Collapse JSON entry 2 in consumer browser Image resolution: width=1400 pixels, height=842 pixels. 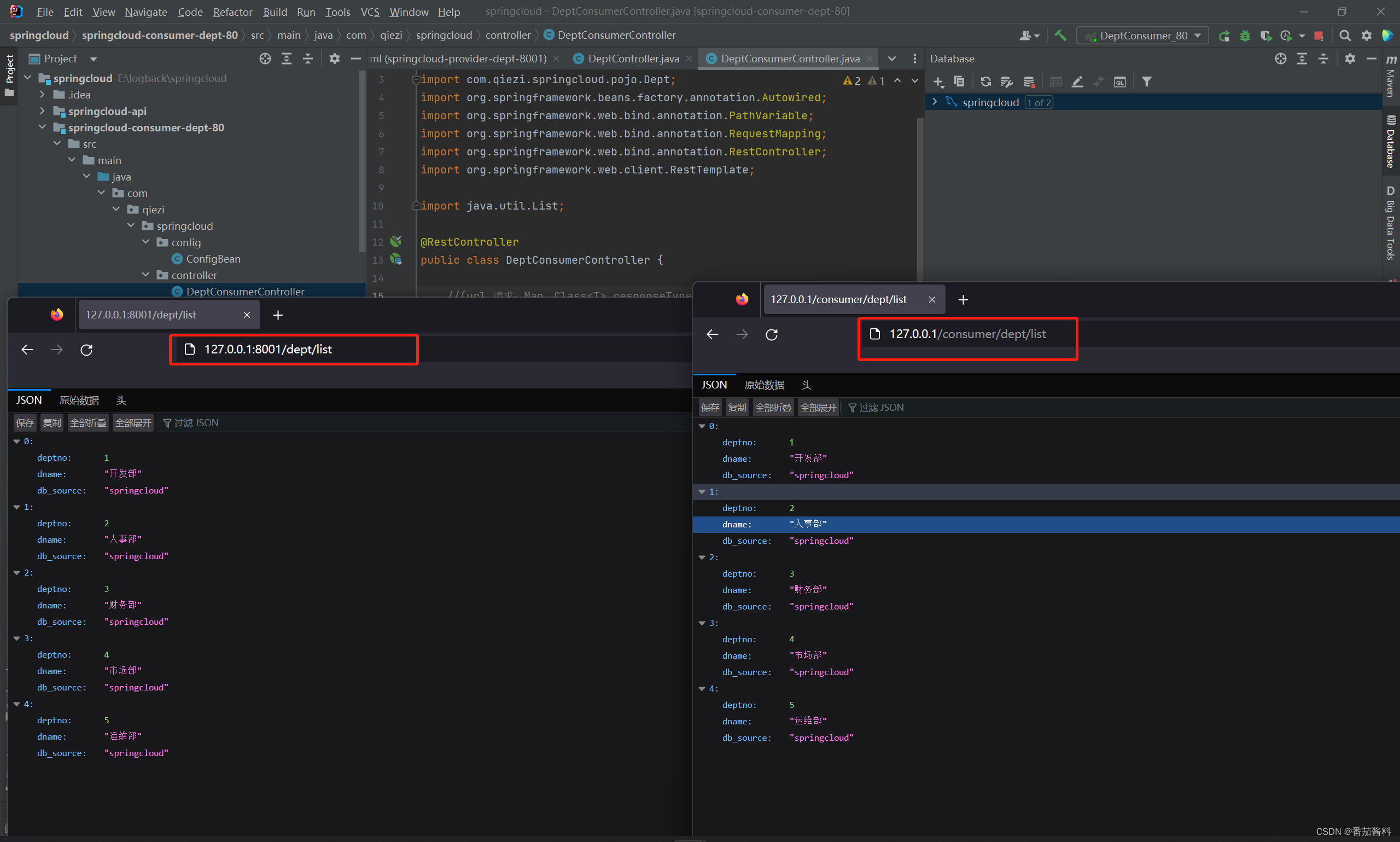click(702, 557)
